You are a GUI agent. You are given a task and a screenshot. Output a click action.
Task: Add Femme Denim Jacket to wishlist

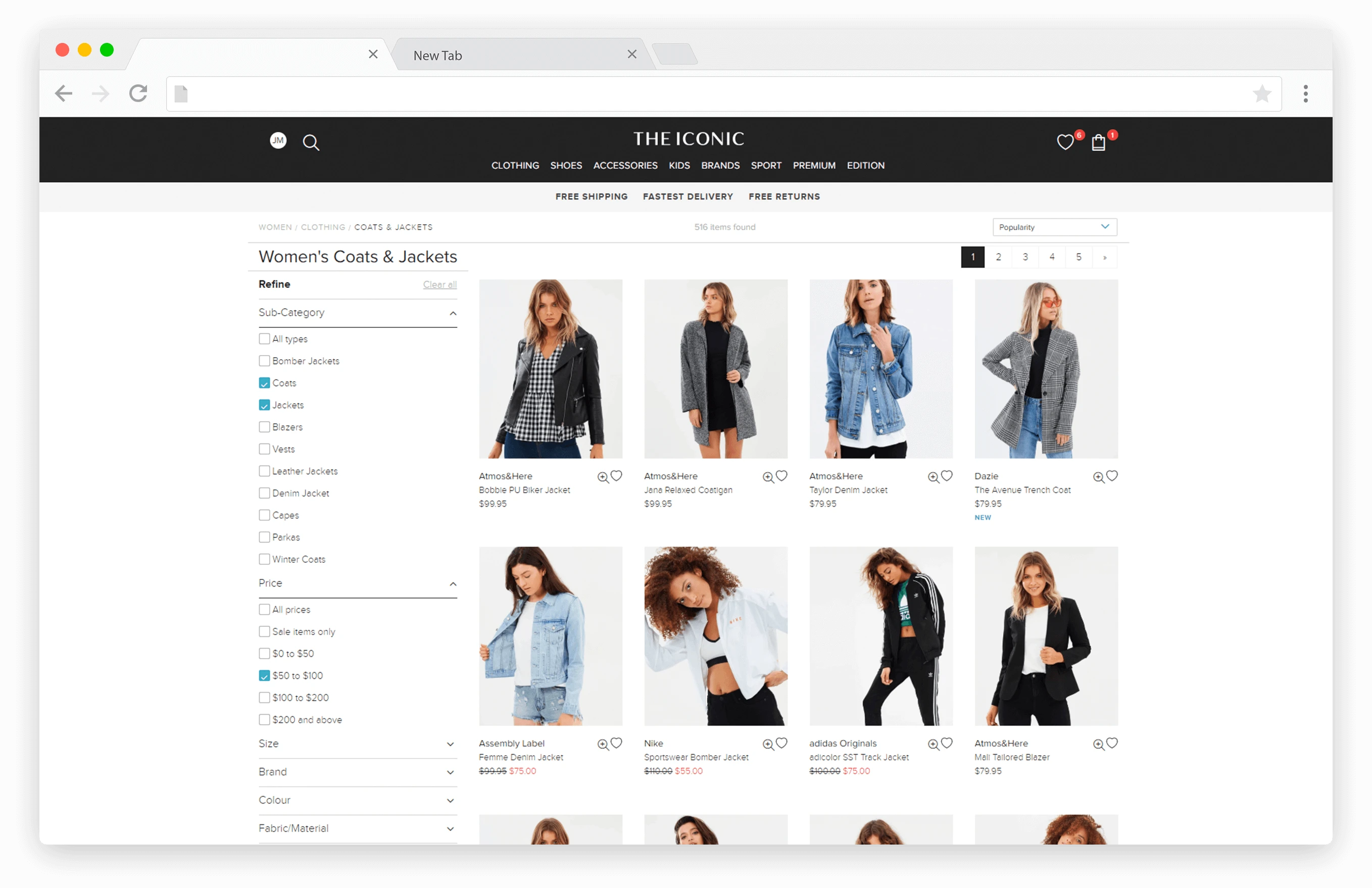616,744
